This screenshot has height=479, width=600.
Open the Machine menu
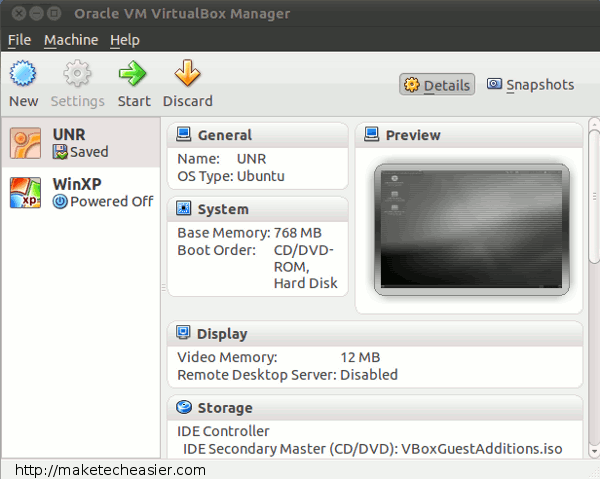point(71,40)
